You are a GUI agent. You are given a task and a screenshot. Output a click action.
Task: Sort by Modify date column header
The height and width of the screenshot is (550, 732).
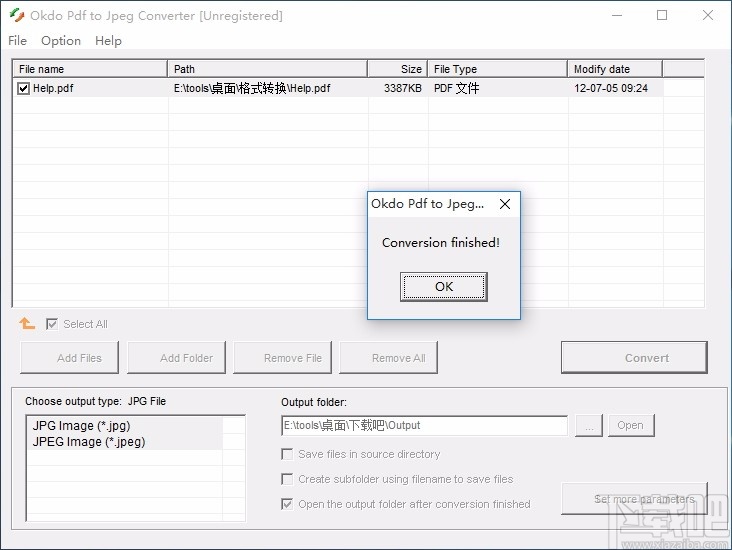[615, 69]
